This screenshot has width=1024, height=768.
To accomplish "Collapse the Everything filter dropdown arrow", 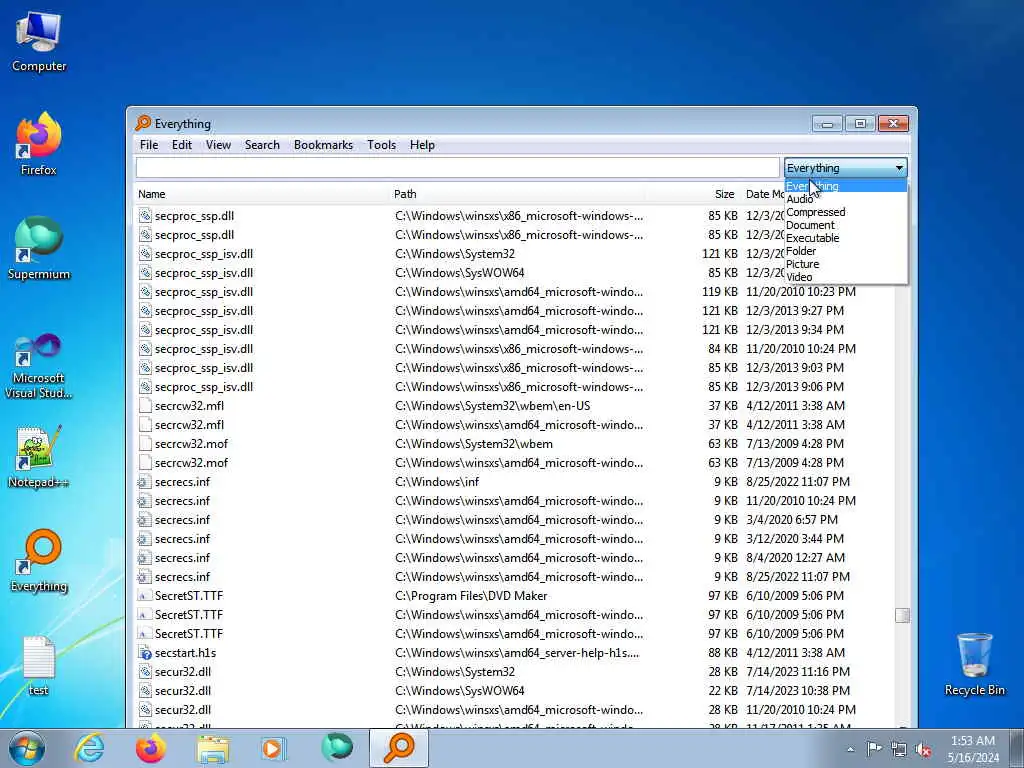I will (x=899, y=168).
